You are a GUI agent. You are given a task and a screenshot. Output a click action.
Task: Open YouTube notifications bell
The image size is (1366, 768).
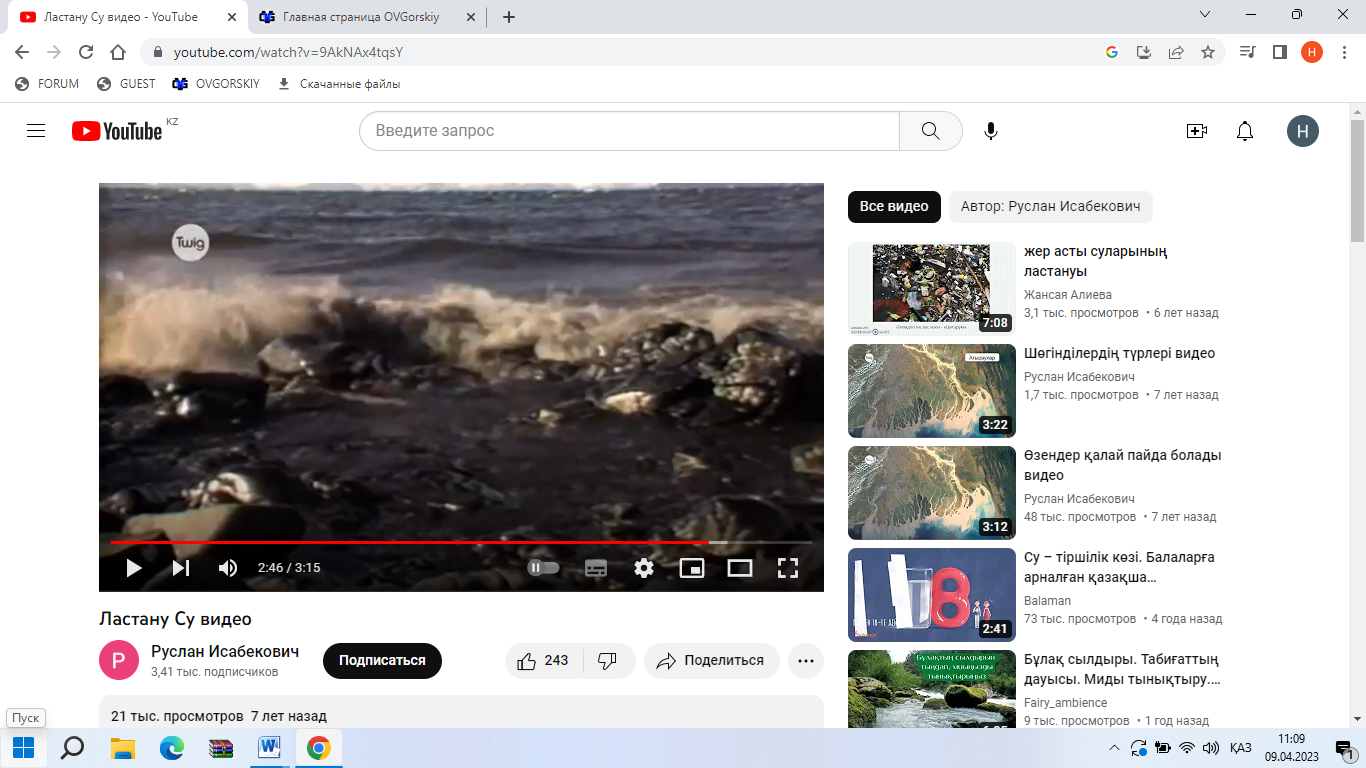[1245, 131]
